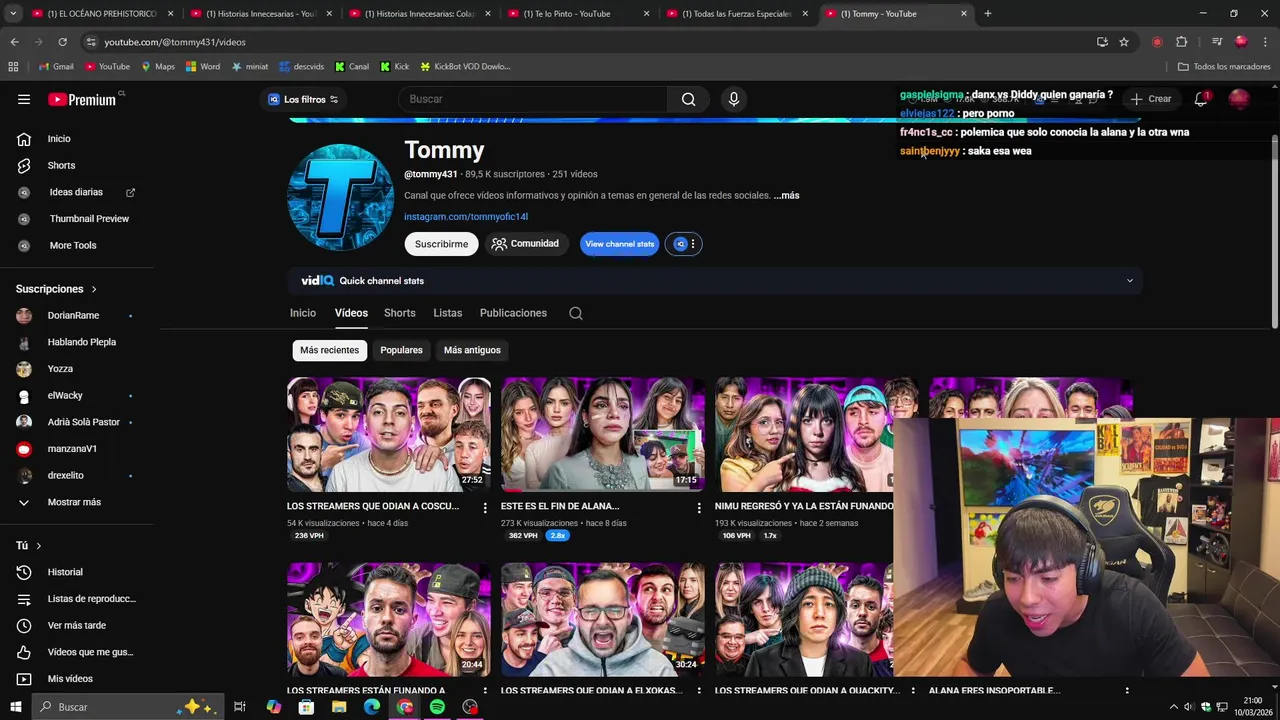Open the Kick bookmark
This screenshot has height=720, width=1280.
[393, 67]
